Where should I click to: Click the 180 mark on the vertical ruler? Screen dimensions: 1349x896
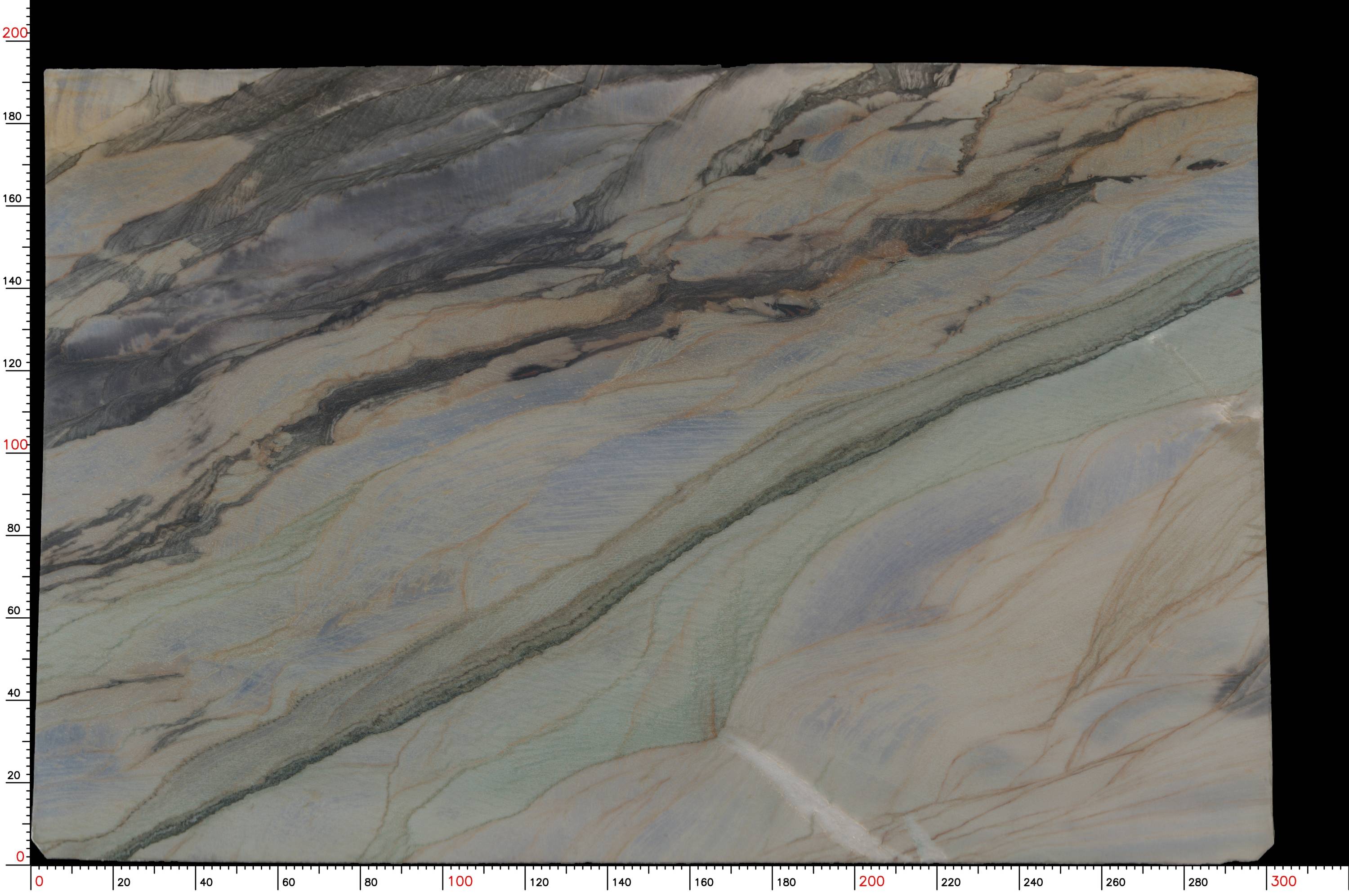tap(12, 116)
